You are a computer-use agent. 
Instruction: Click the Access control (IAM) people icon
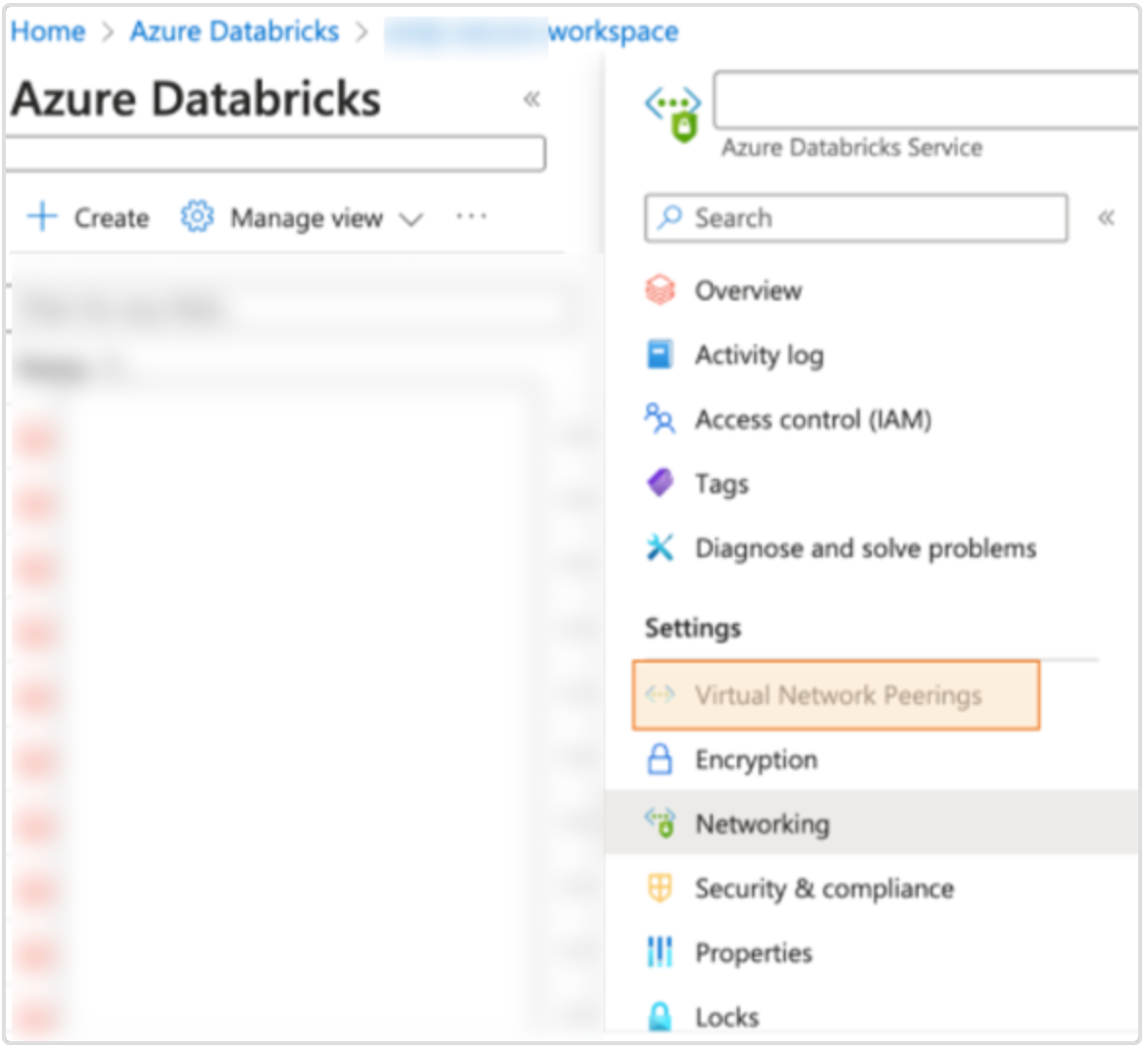tap(660, 419)
